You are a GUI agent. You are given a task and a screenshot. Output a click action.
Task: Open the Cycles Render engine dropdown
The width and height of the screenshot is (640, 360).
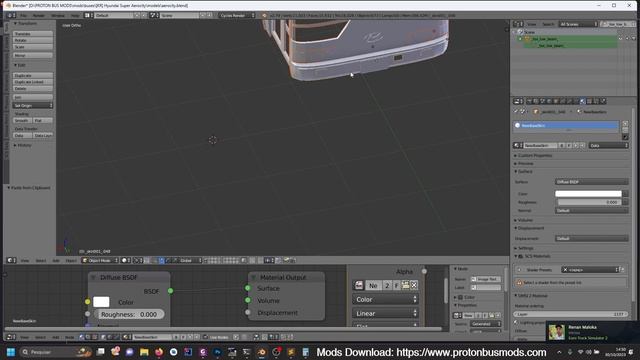[237, 16]
